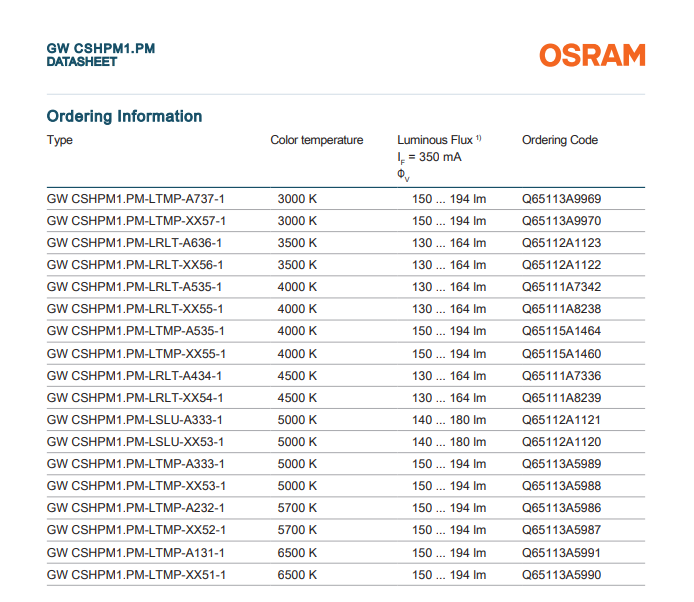Click ordering code Q65113A5986
Screen dimensions: 694x602
pos(561,508)
